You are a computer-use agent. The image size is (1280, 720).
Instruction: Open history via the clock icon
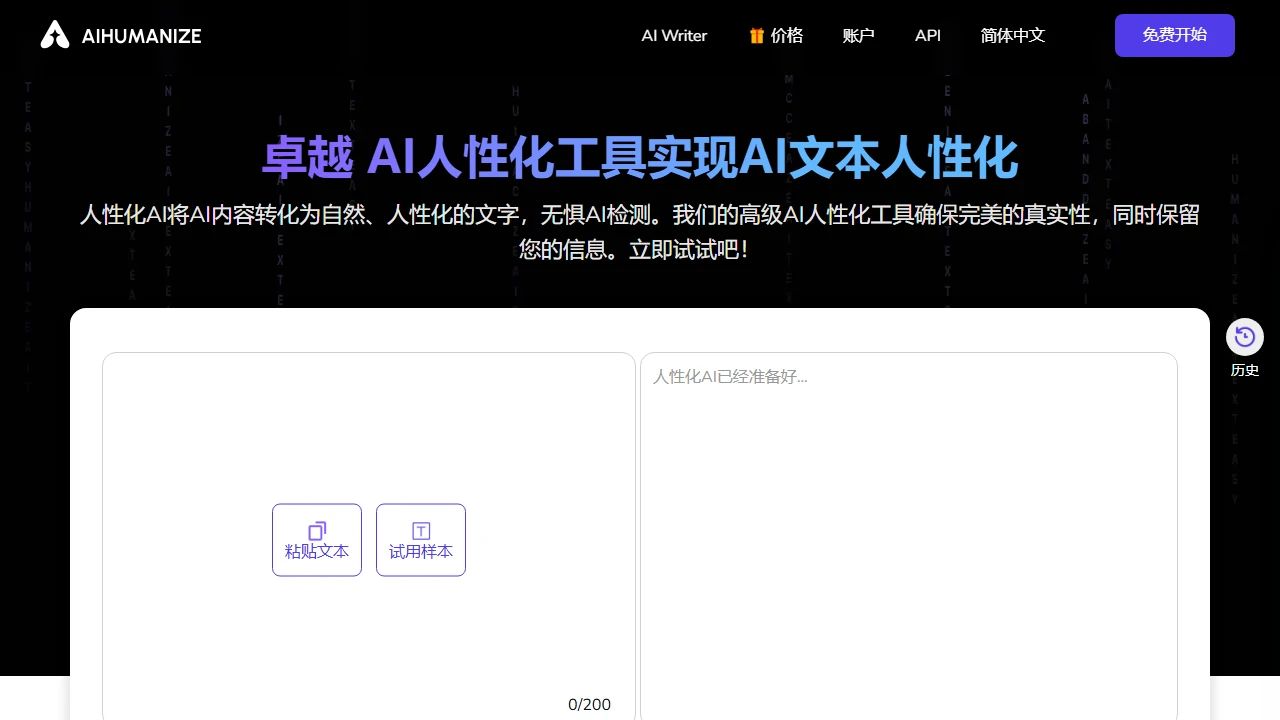(x=1245, y=337)
